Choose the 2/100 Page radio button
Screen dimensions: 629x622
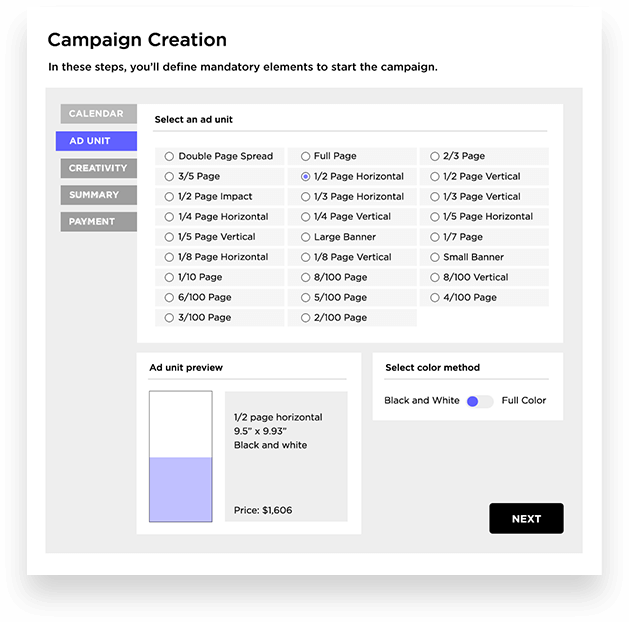(x=305, y=318)
